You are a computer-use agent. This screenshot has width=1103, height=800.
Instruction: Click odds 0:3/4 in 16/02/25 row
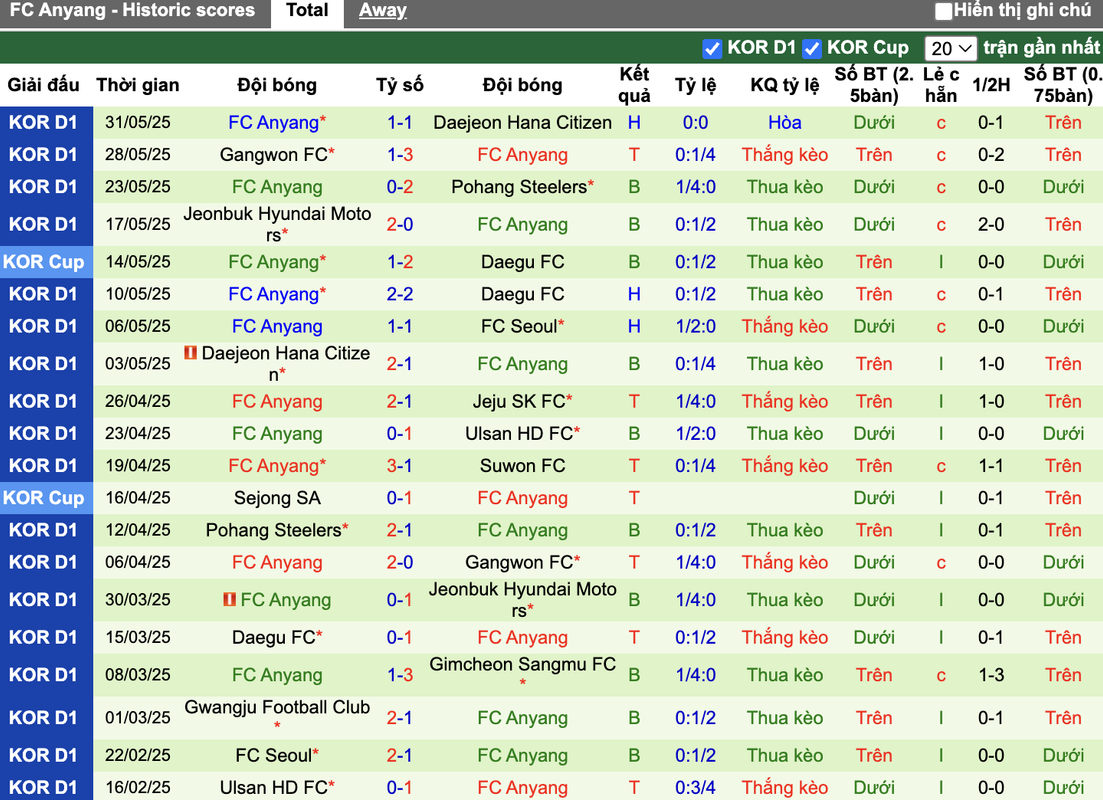[695, 788]
